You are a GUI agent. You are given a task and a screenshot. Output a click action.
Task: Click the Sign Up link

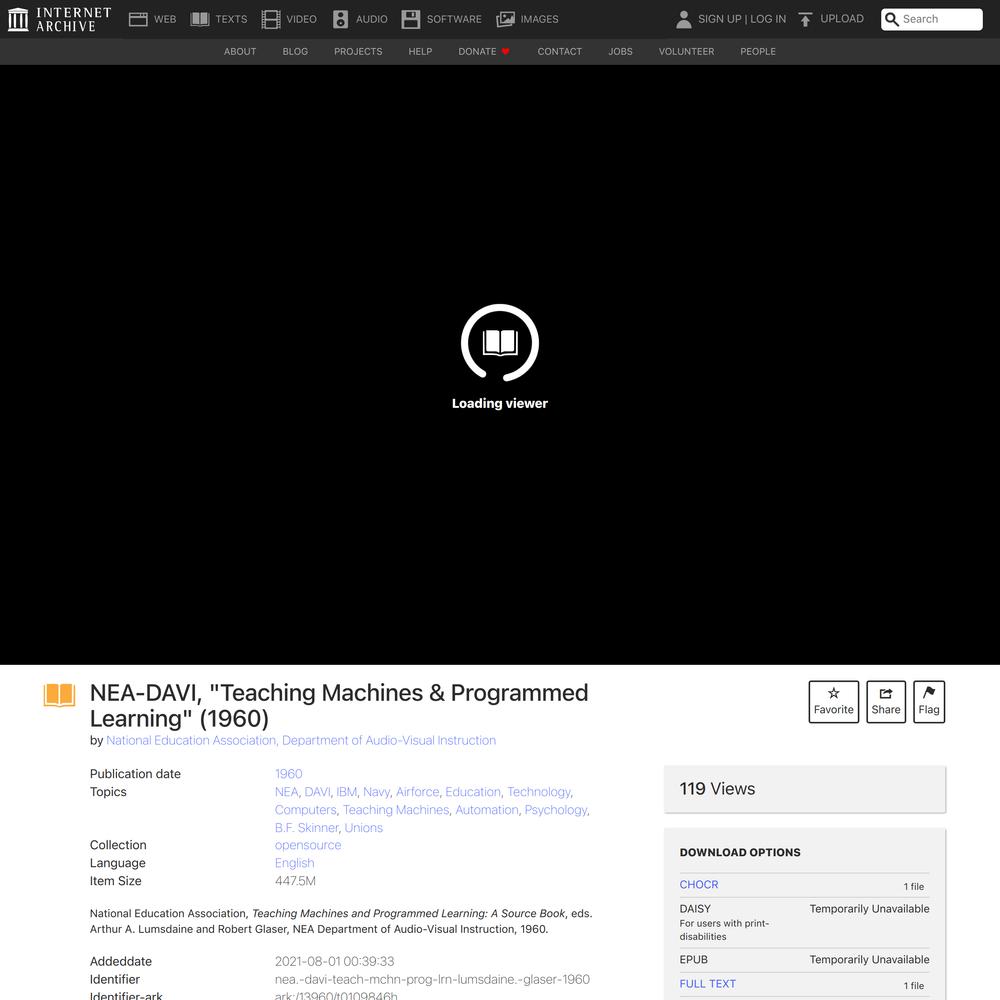pos(719,19)
